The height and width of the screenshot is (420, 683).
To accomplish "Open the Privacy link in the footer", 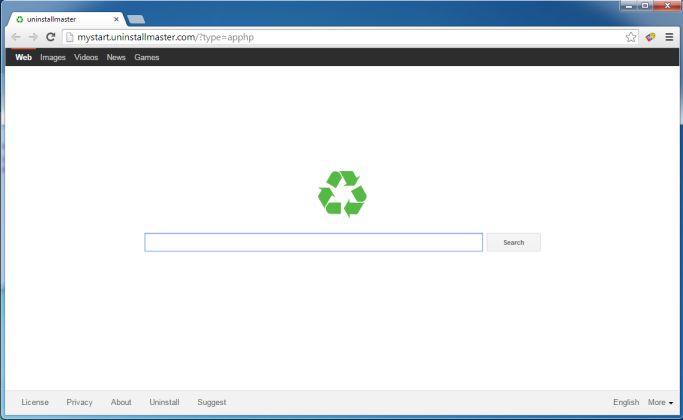I will coord(79,402).
